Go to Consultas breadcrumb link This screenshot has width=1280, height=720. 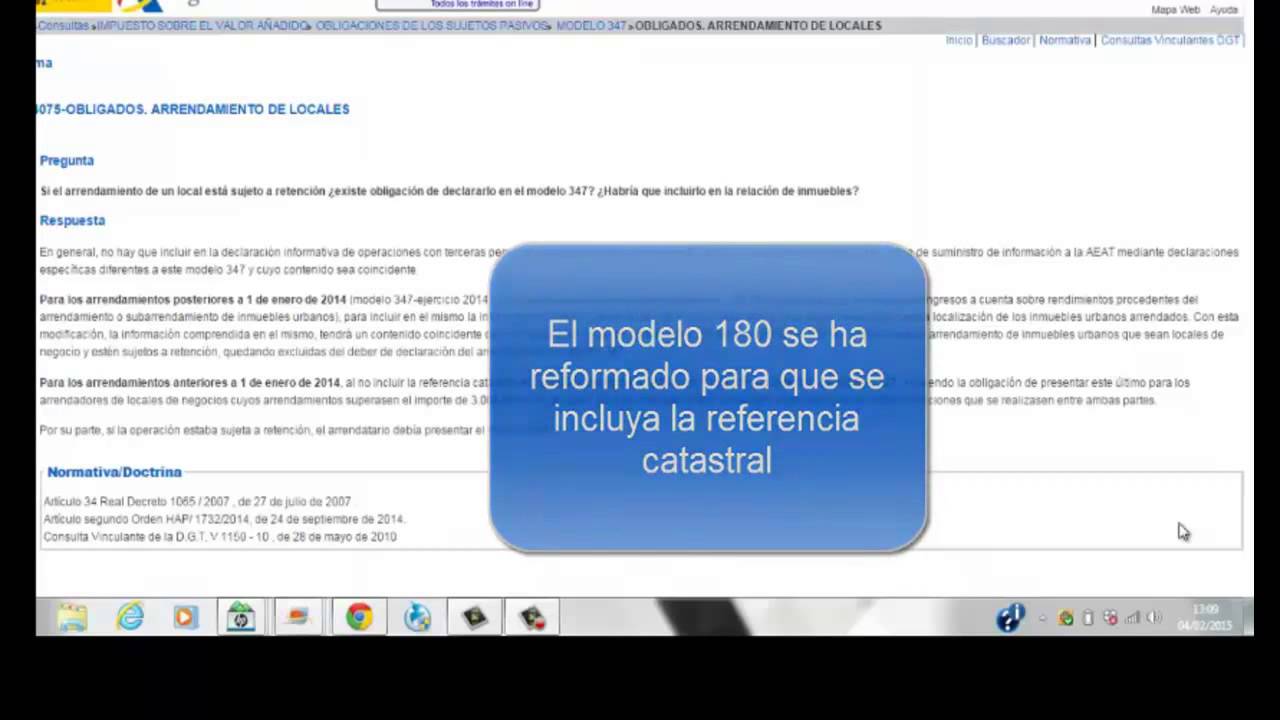(x=63, y=25)
